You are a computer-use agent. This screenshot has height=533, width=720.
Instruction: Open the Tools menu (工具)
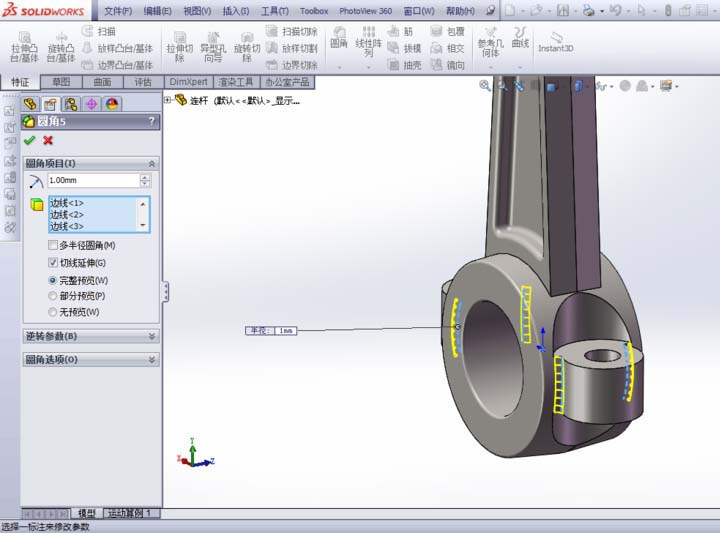tap(275, 11)
